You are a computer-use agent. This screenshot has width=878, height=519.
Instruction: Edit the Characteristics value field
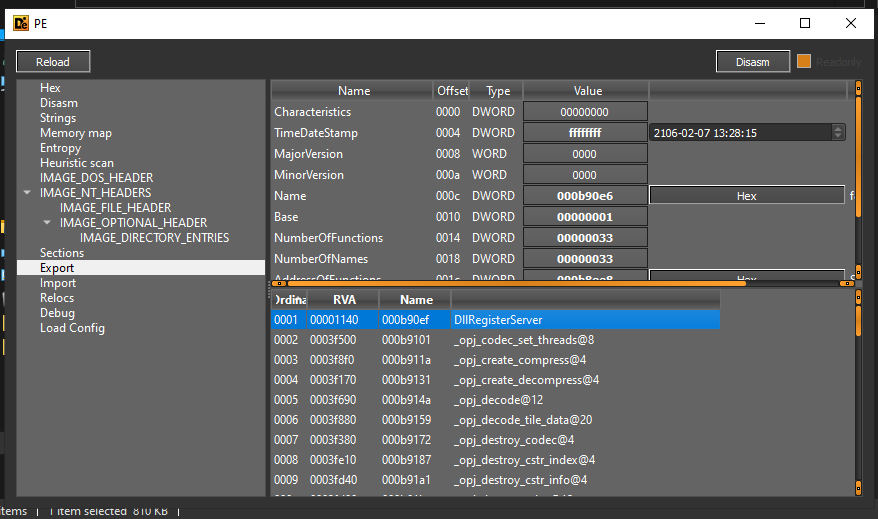(585, 112)
